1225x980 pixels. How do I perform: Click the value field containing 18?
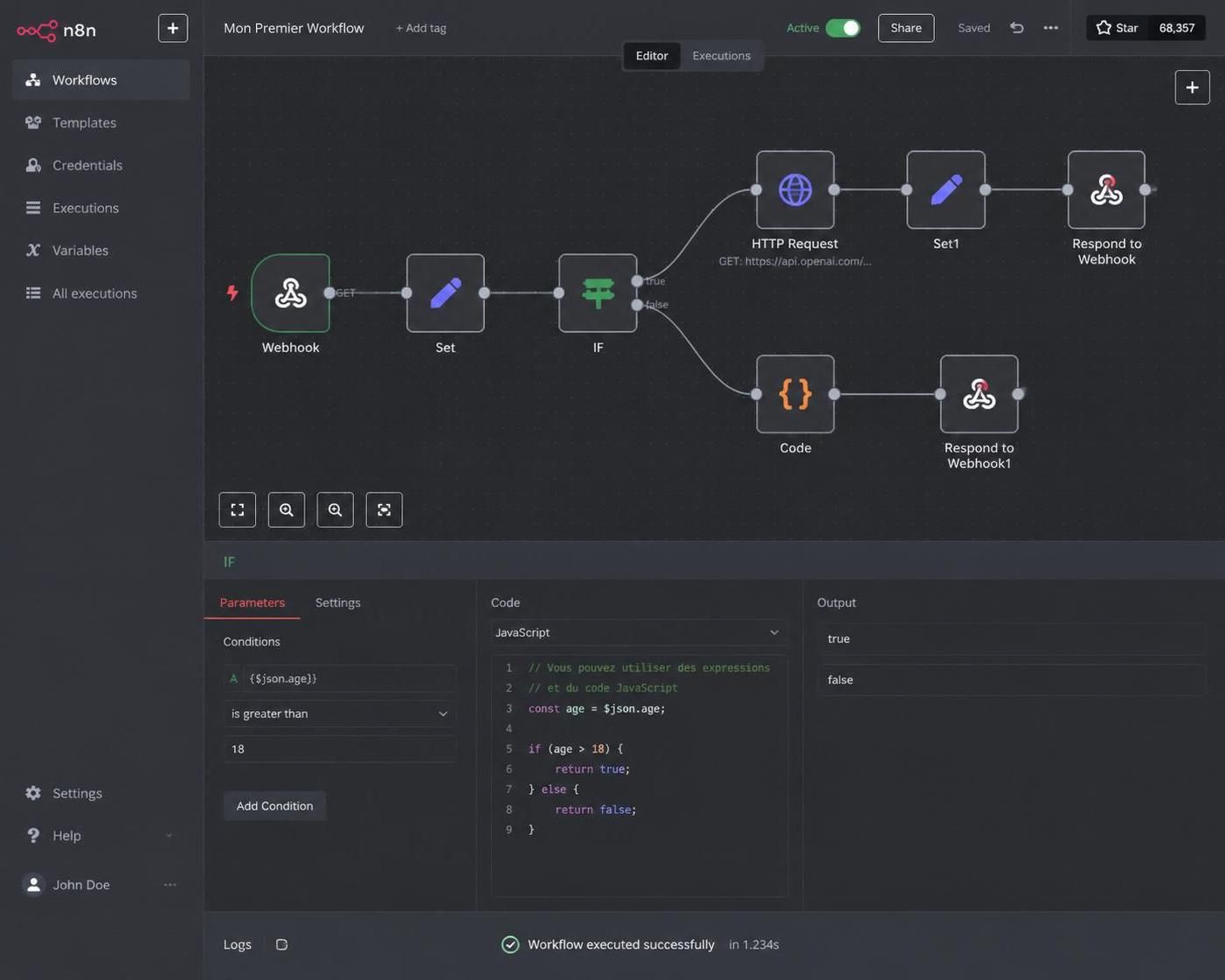tap(340, 749)
